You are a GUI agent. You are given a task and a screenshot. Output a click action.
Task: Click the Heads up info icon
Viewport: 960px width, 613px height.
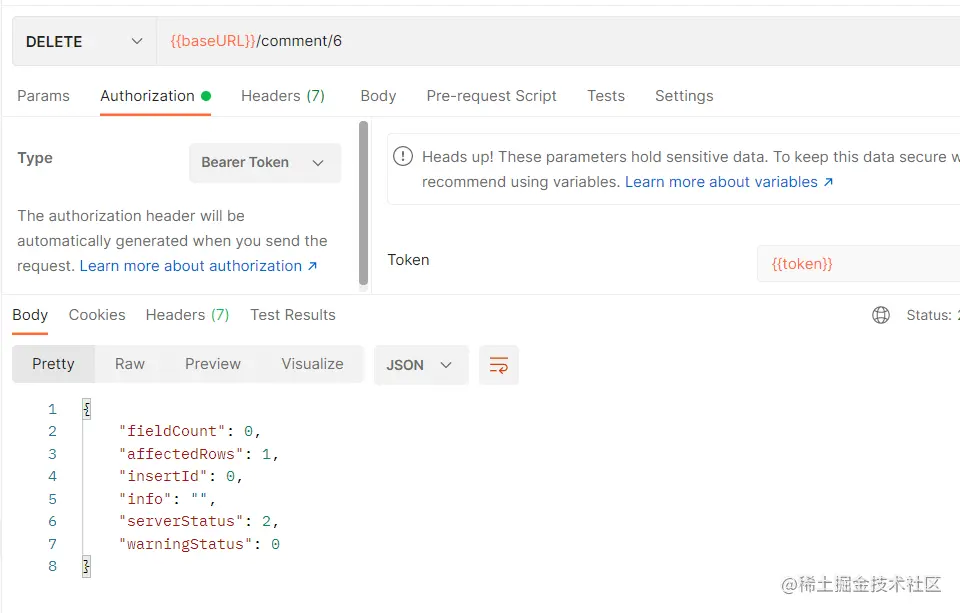tap(403, 157)
